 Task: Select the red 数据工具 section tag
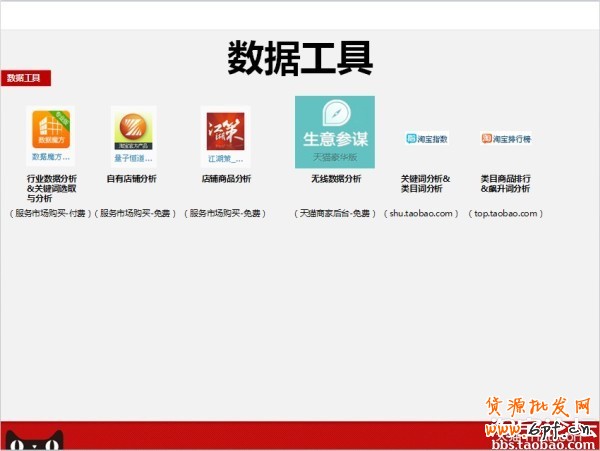tap(25, 78)
